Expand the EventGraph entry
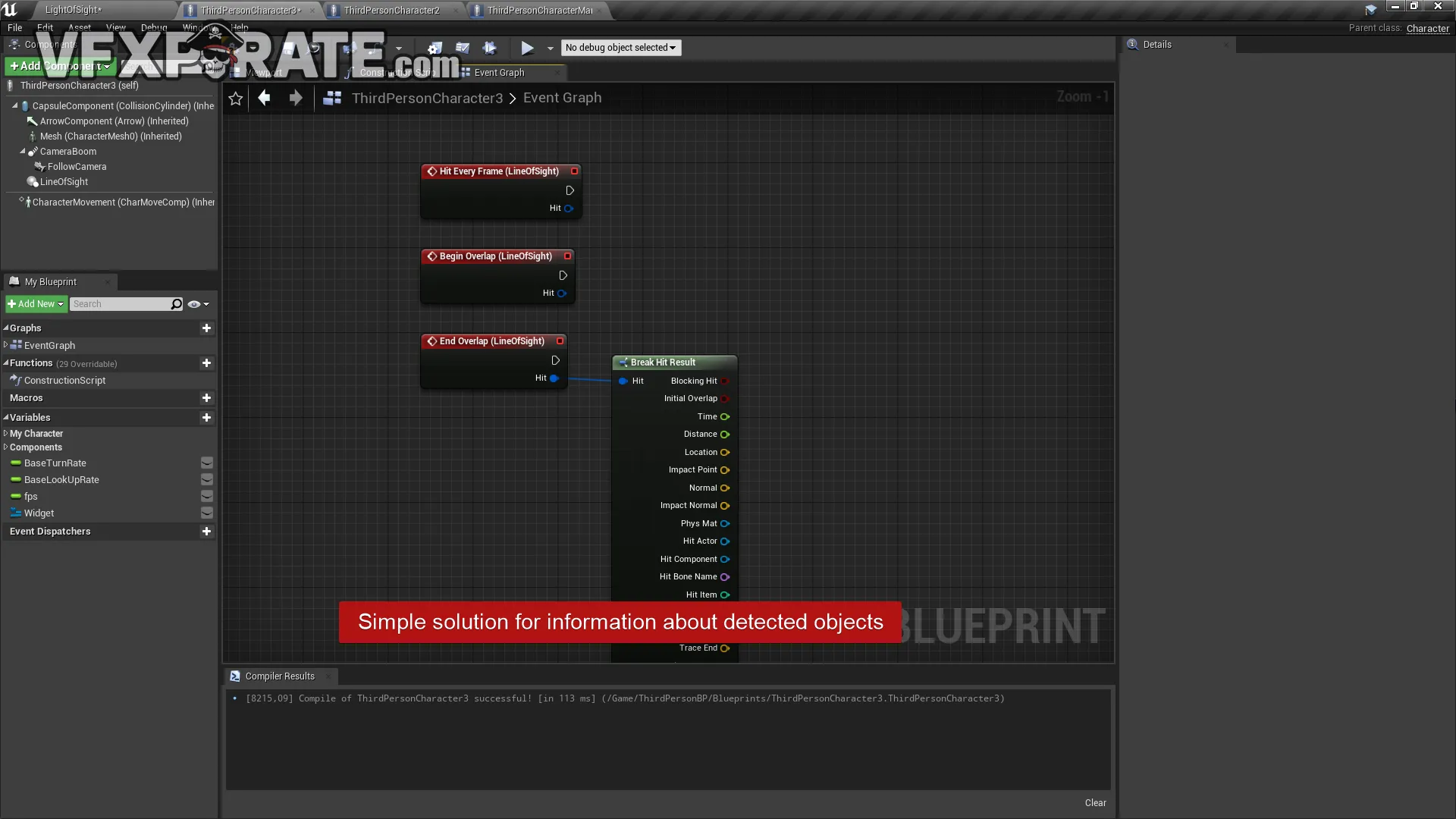Screen dimensions: 1456x819 (x=5, y=345)
